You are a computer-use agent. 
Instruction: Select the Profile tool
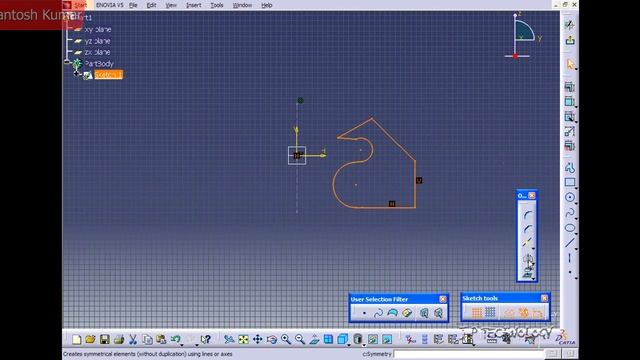click(x=570, y=167)
